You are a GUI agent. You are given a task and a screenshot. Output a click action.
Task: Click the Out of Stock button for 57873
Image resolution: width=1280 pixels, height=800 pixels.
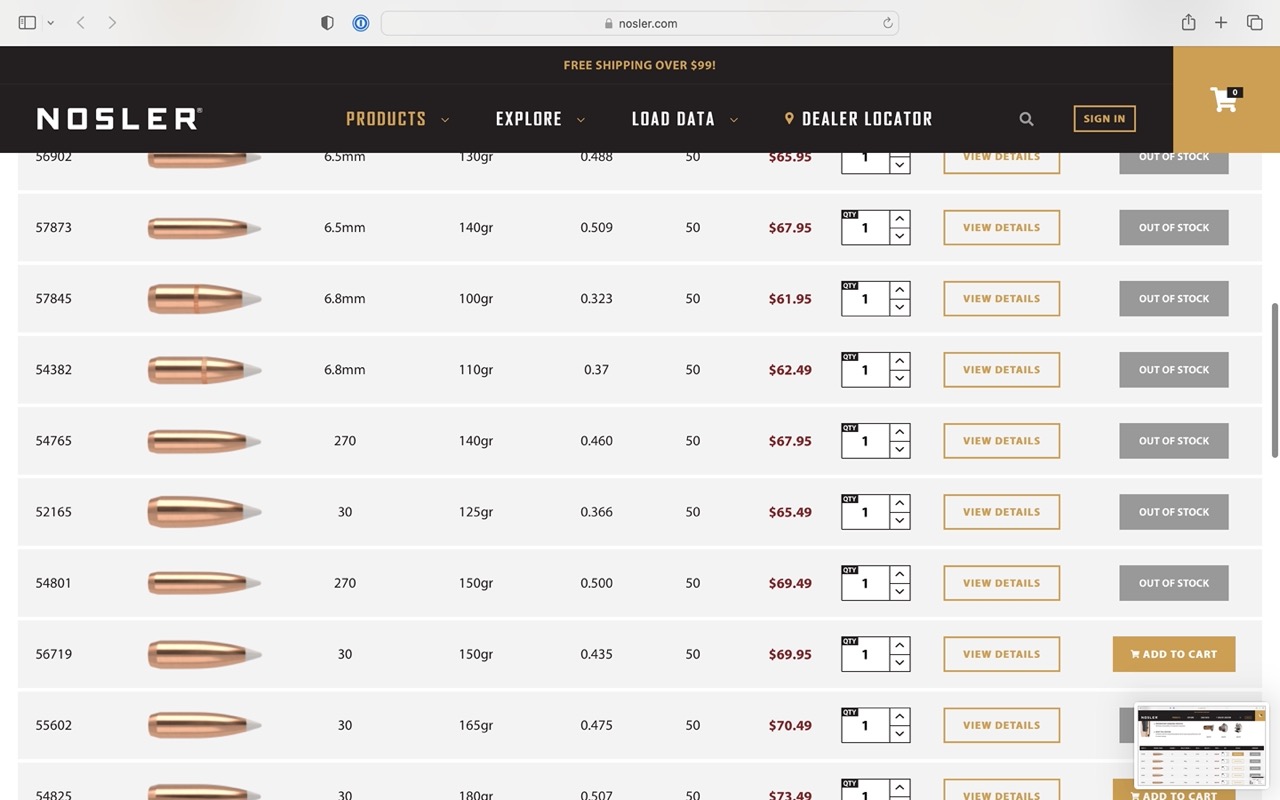[1174, 228]
